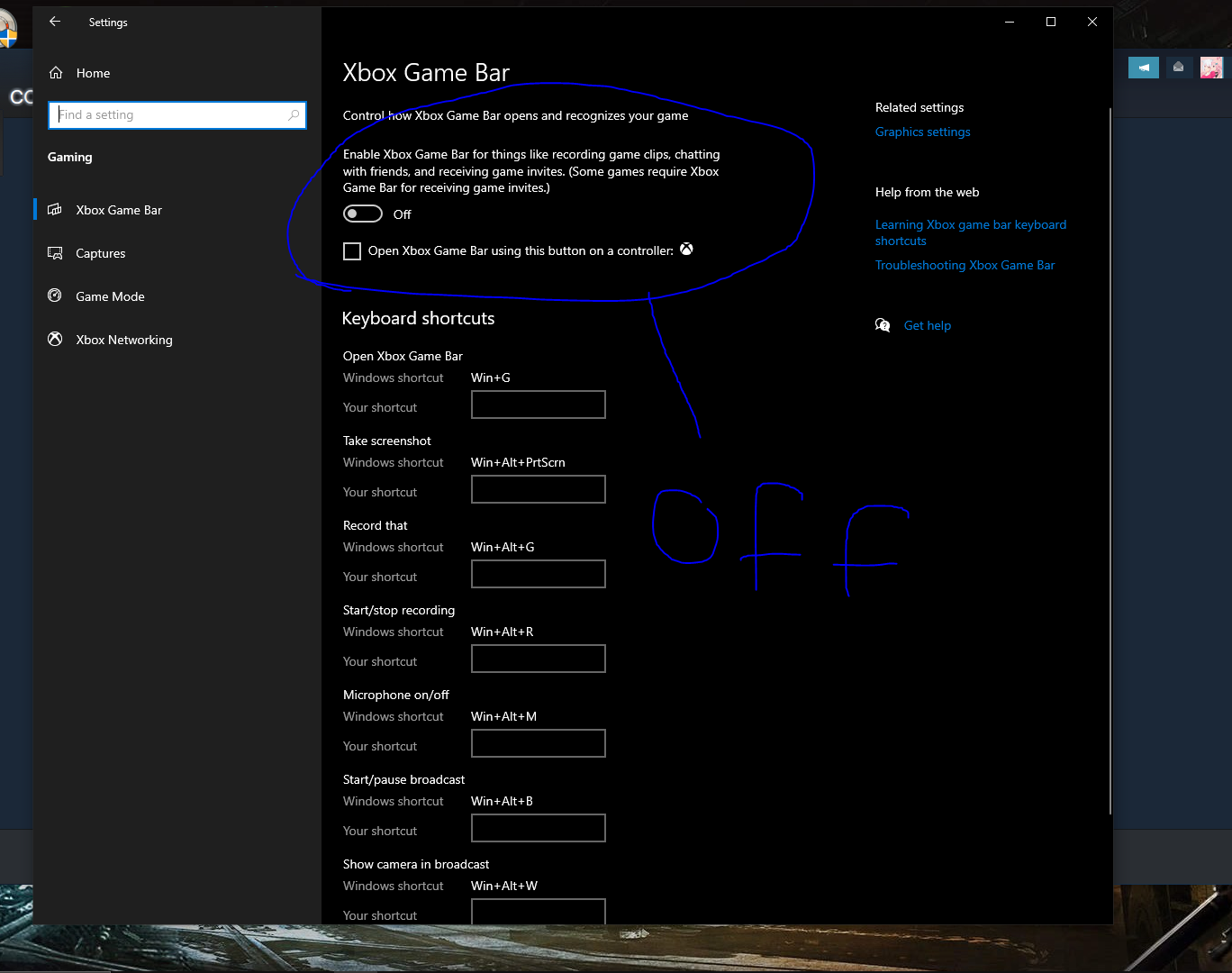
Task: Open the inbox mail icon in the background window
Action: (x=1178, y=68)
